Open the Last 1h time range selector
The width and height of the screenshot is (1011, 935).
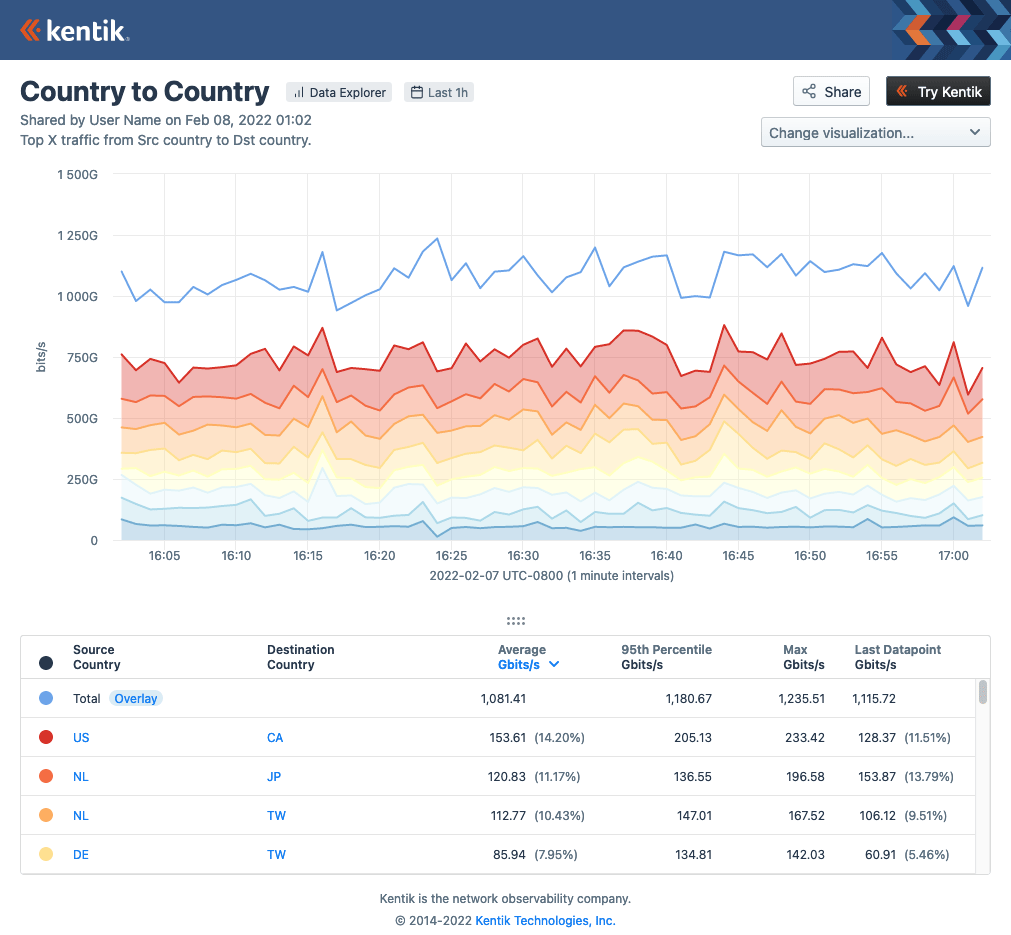click(438, 92)
